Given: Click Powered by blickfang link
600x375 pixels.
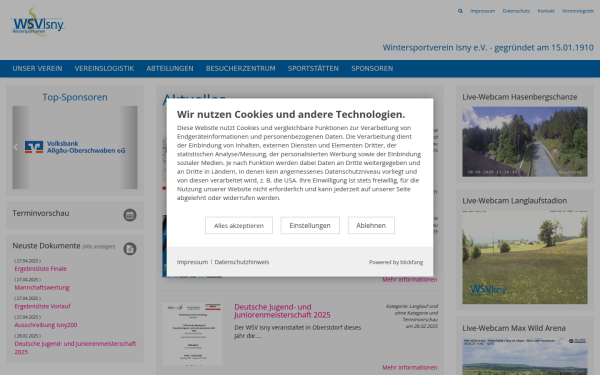Looking at the screenshot, I should point(396,262).
